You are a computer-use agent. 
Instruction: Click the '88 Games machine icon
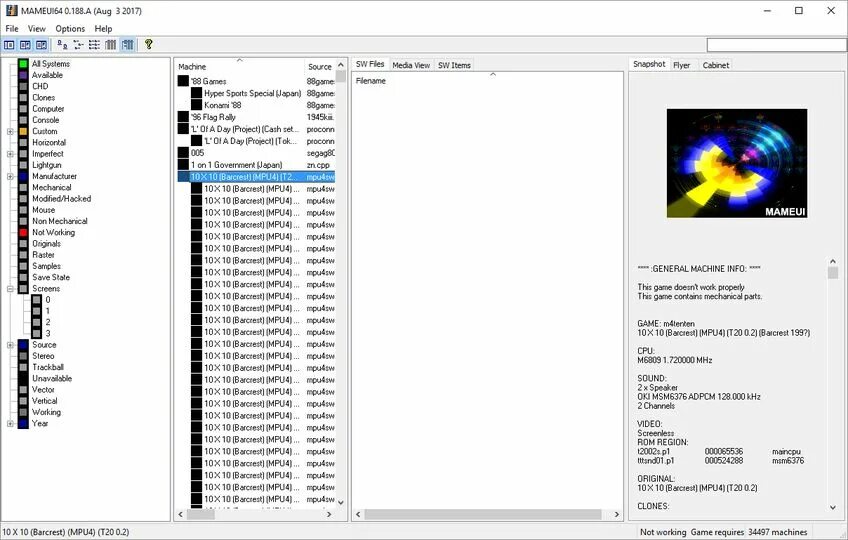pyautogui.click(x=183, y=81)
